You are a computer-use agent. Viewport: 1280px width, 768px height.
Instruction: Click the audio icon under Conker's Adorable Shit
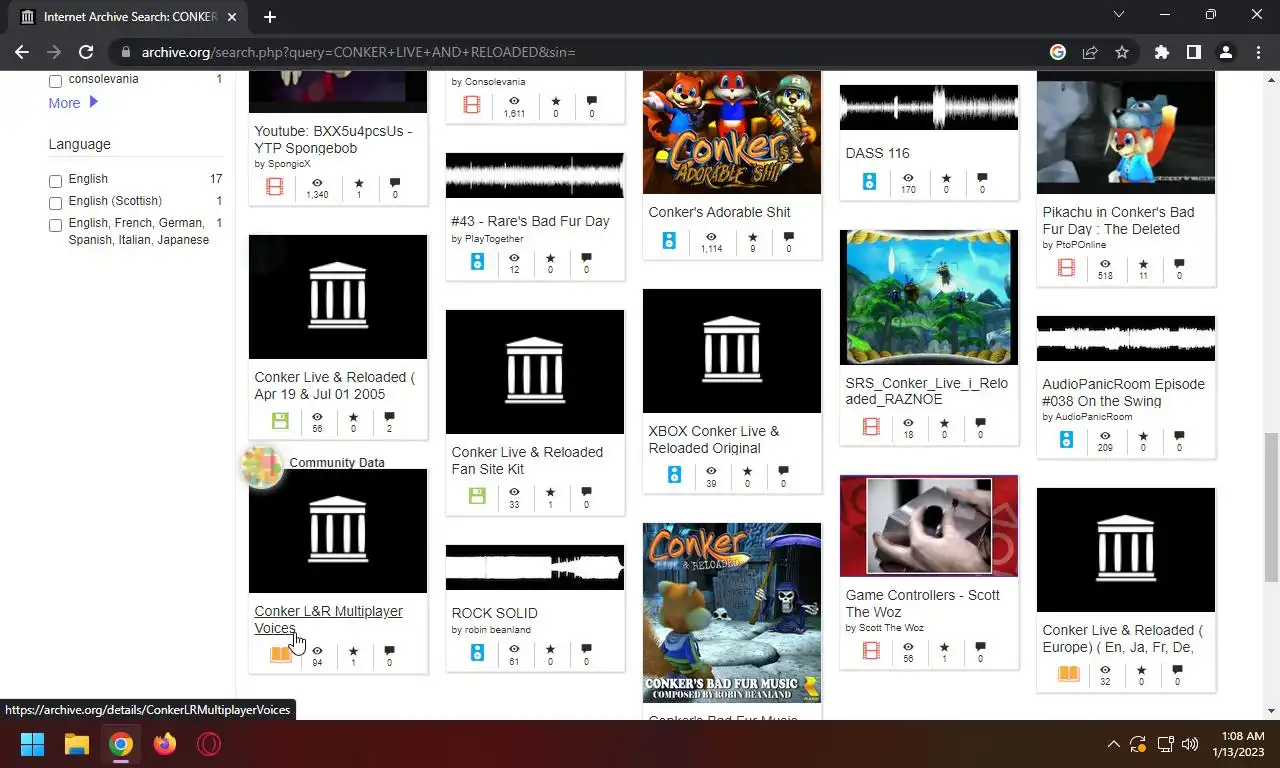(x=669, y=241)
